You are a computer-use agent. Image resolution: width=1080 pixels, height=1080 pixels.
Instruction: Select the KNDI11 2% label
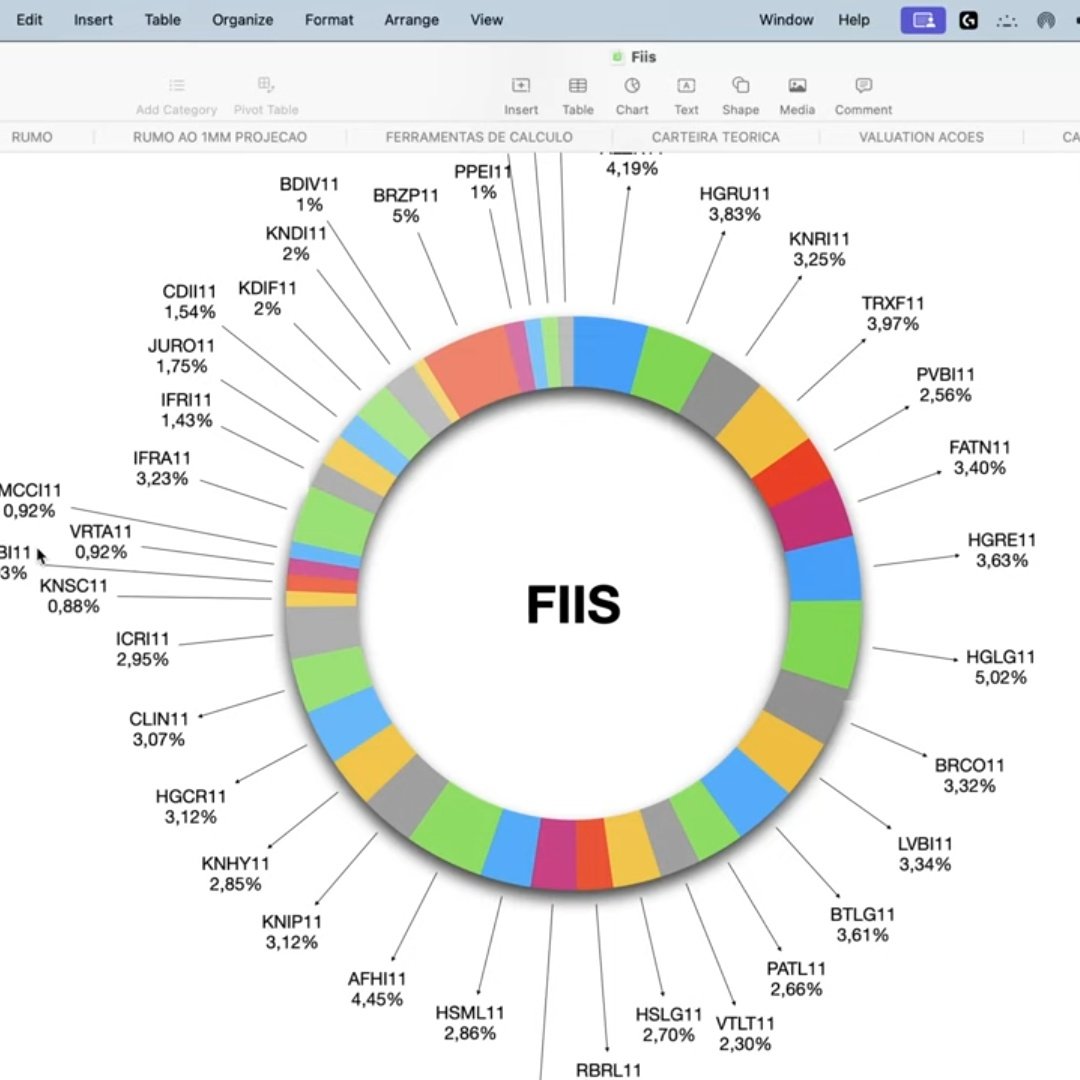(x=295, y=244)
